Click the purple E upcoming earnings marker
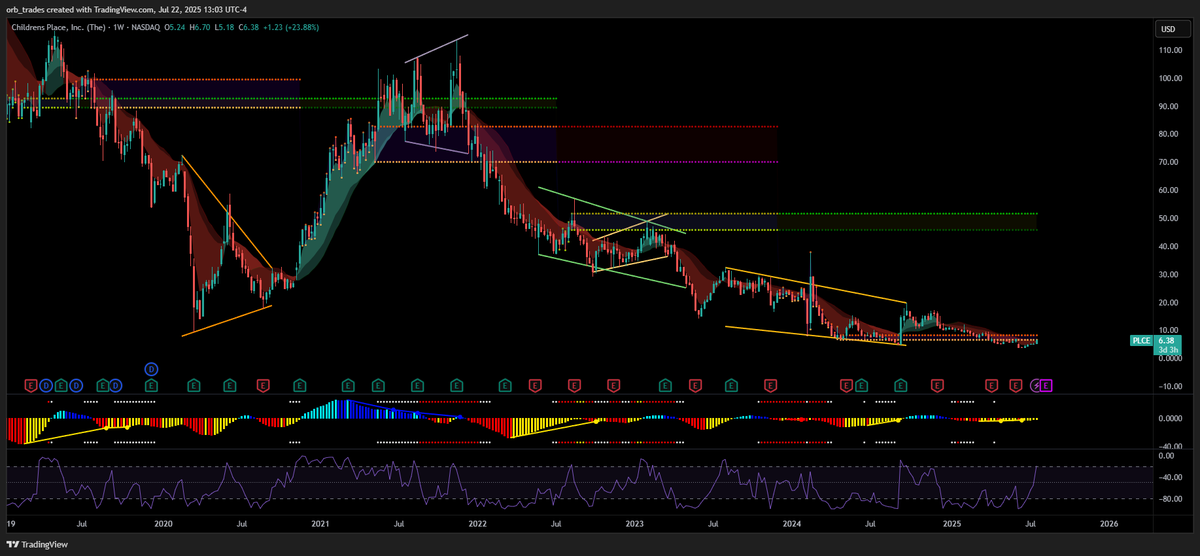Image resolution: width=1200 pixels, height=556 pixels. 1048,384
